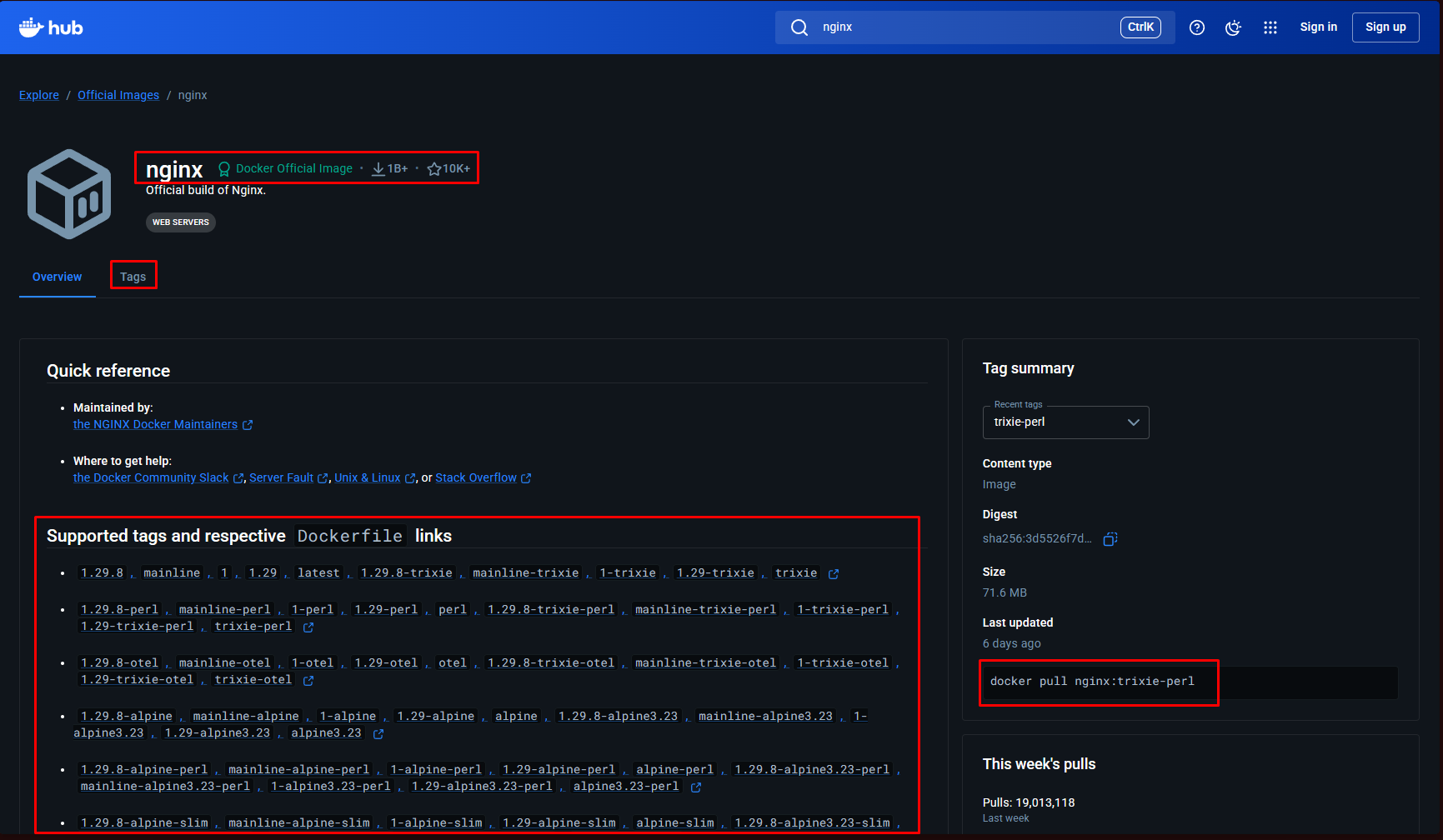Image resolution: width=1443 pixels, height=840 pixels.
Task: Click external icon beside Docker Community Slack
Action: [x=238, y=478]
